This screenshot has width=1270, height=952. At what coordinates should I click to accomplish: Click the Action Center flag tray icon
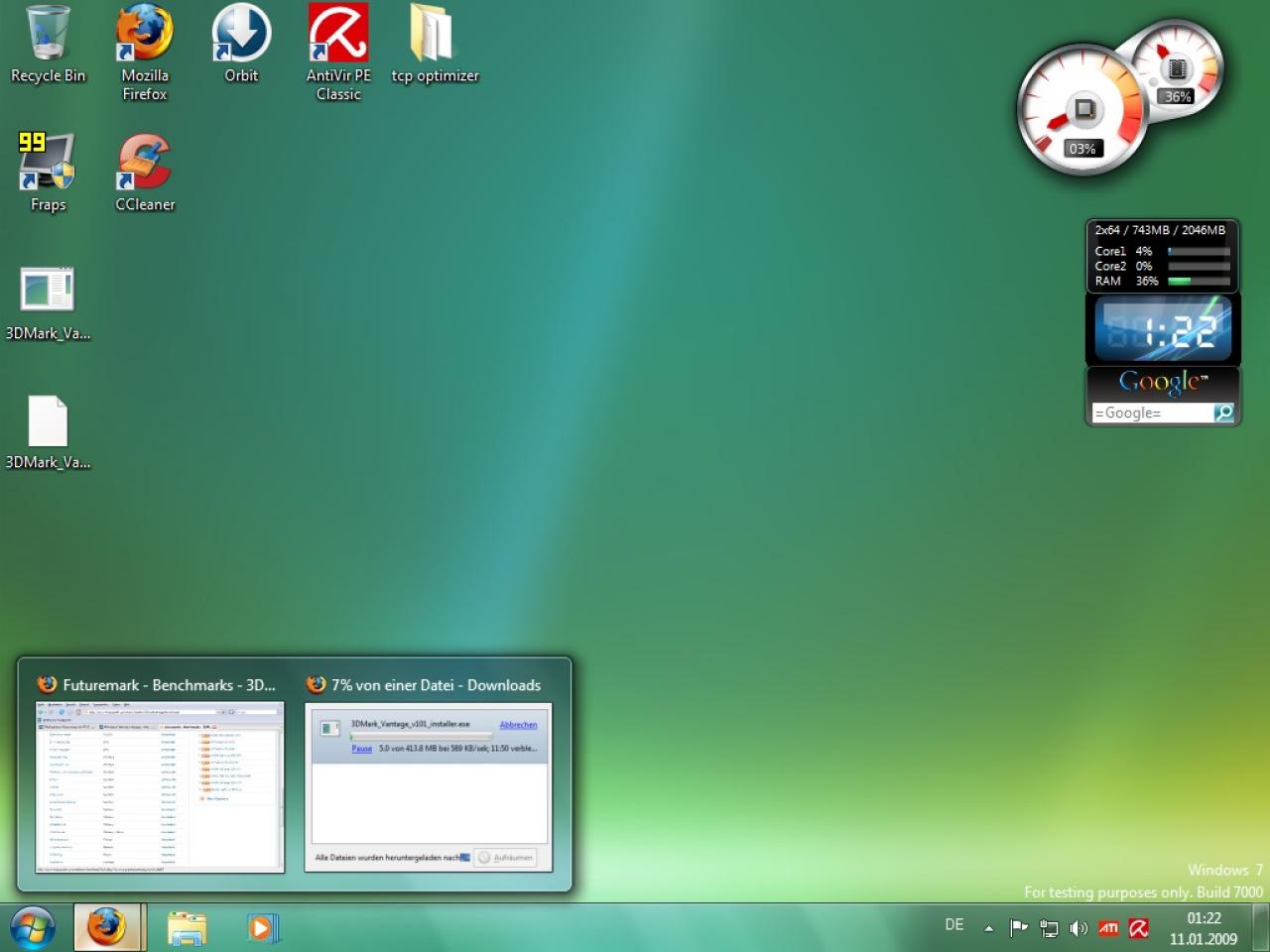click(1019, 928)
